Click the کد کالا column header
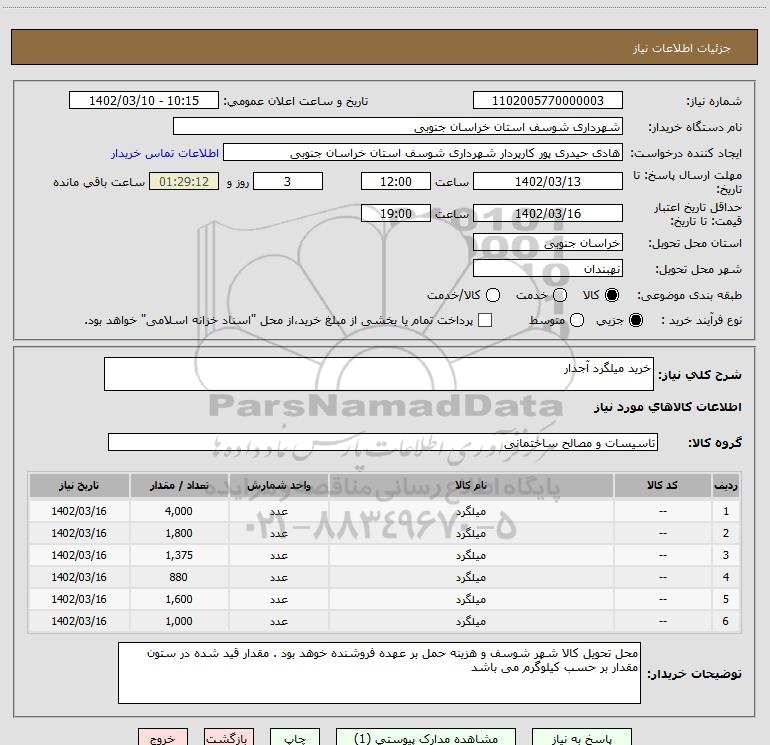 [662, 486]
